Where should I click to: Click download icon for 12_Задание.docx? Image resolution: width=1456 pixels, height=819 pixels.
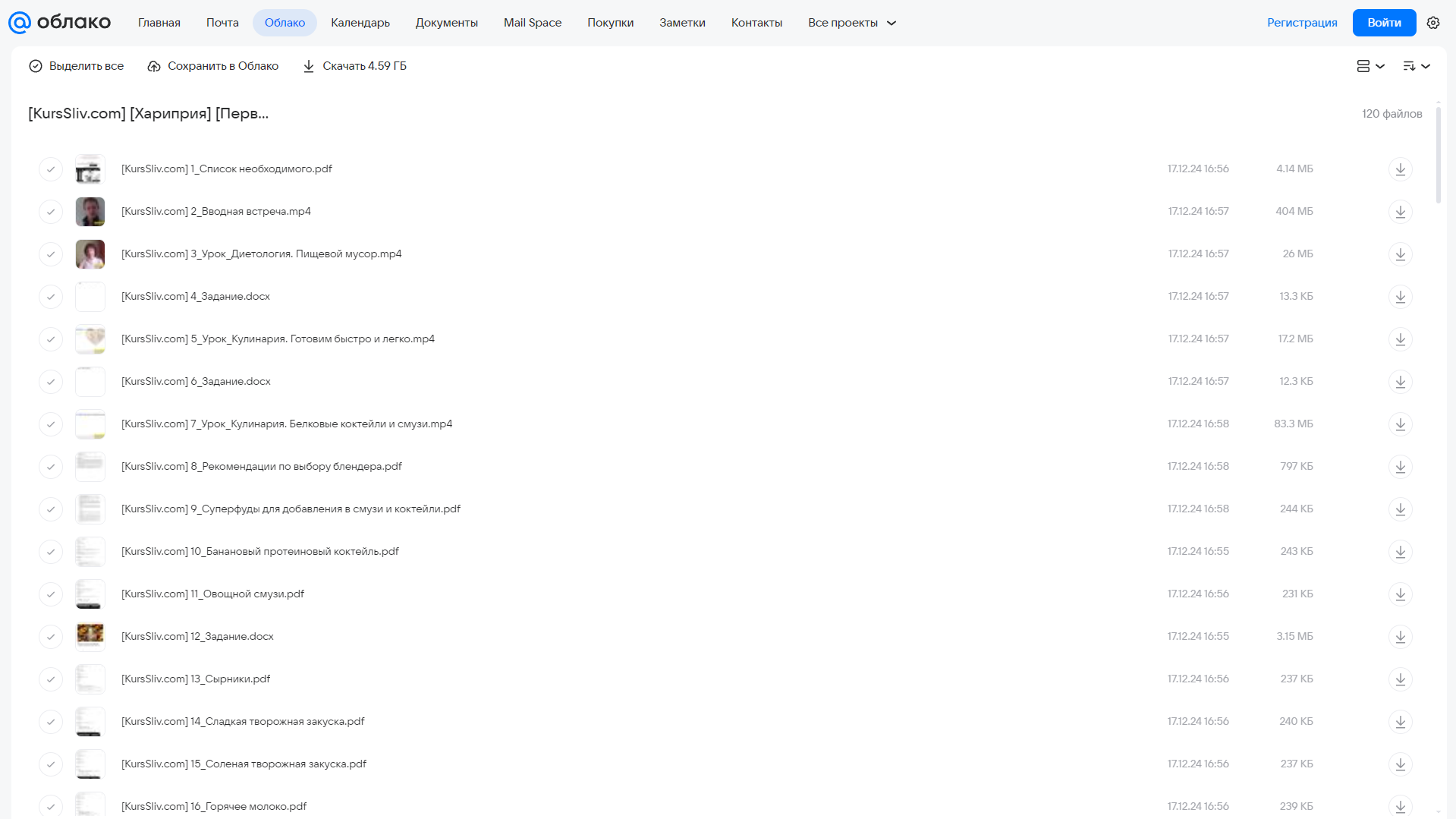point(1400,636)
